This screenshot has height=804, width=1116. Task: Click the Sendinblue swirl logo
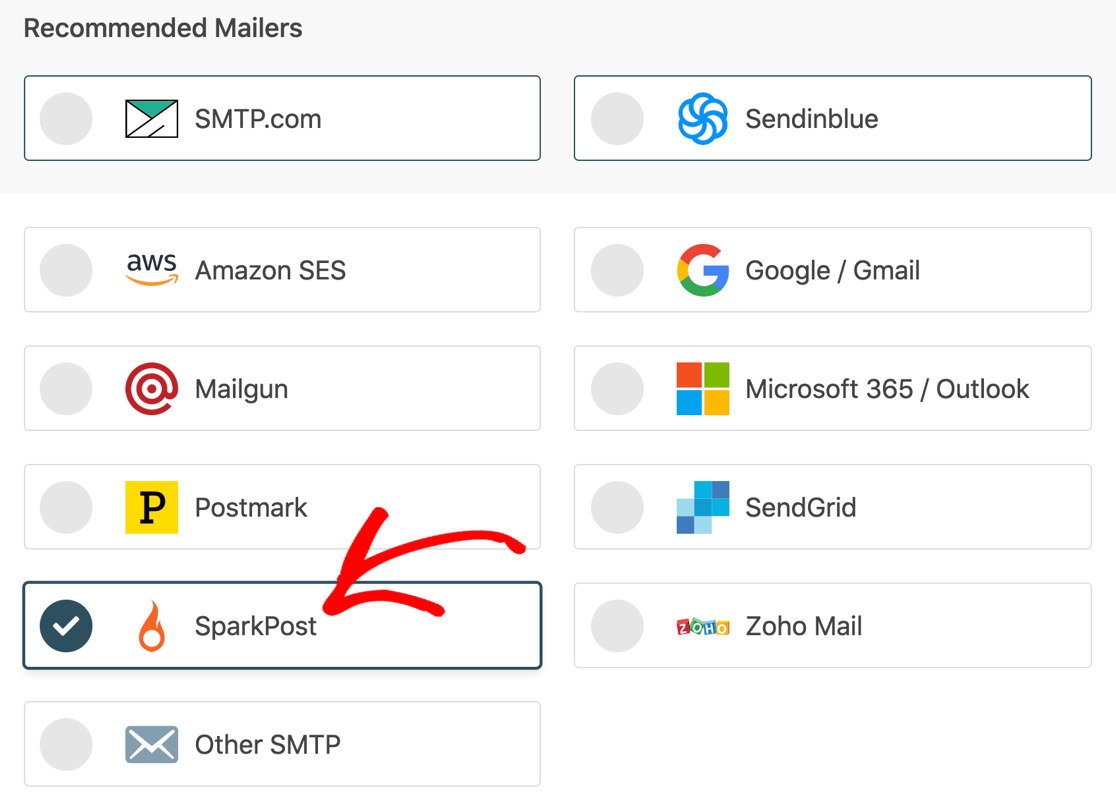pyautogui.click(x=702, y=119)
